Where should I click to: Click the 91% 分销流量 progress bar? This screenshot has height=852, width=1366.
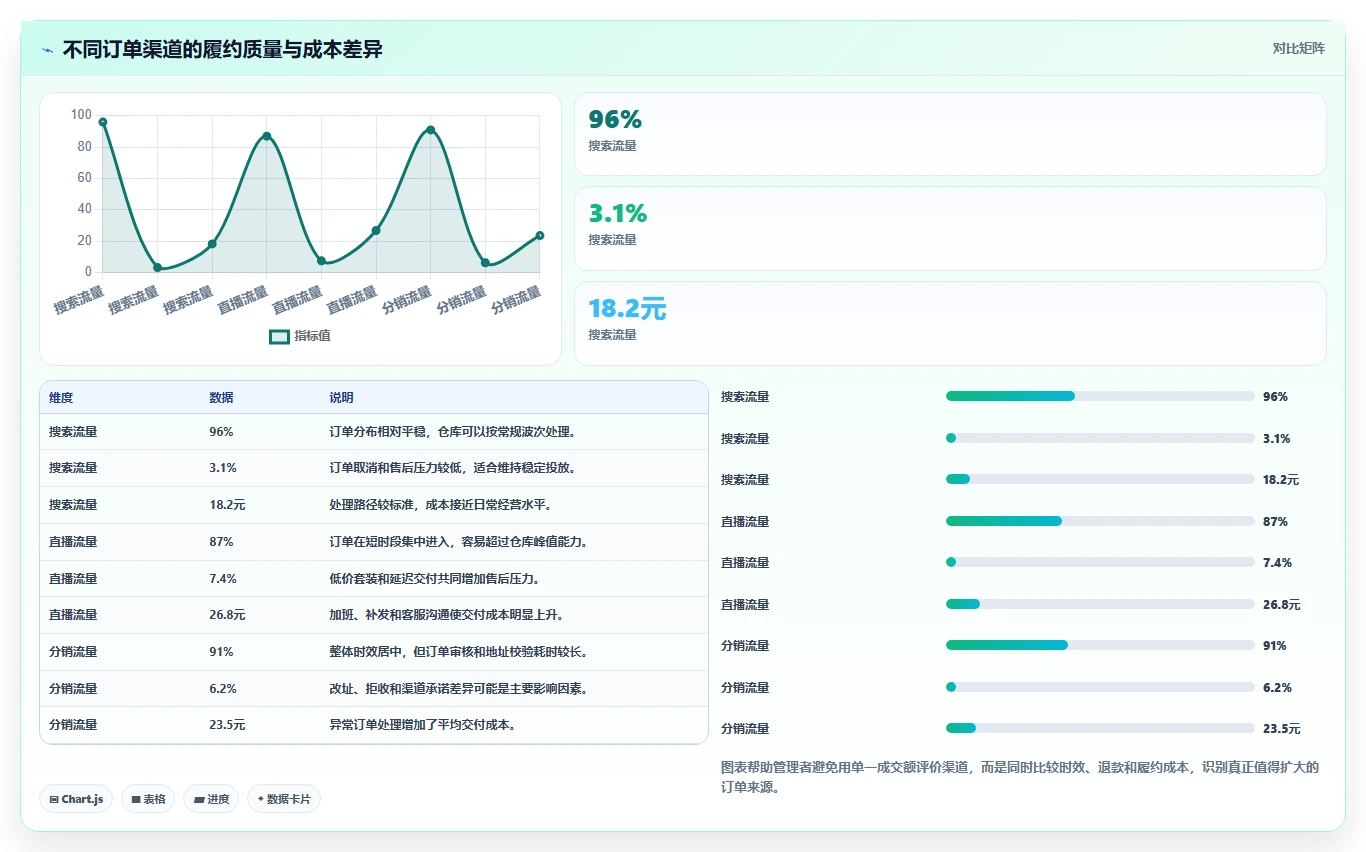[1100, 645]
